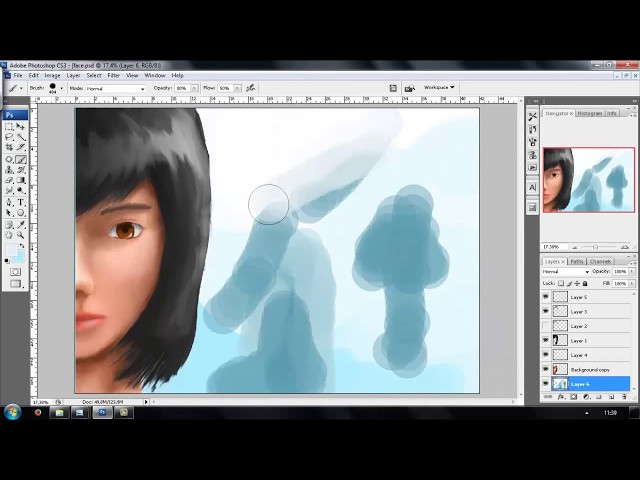Show hidden Layer 2

[546, 326]
